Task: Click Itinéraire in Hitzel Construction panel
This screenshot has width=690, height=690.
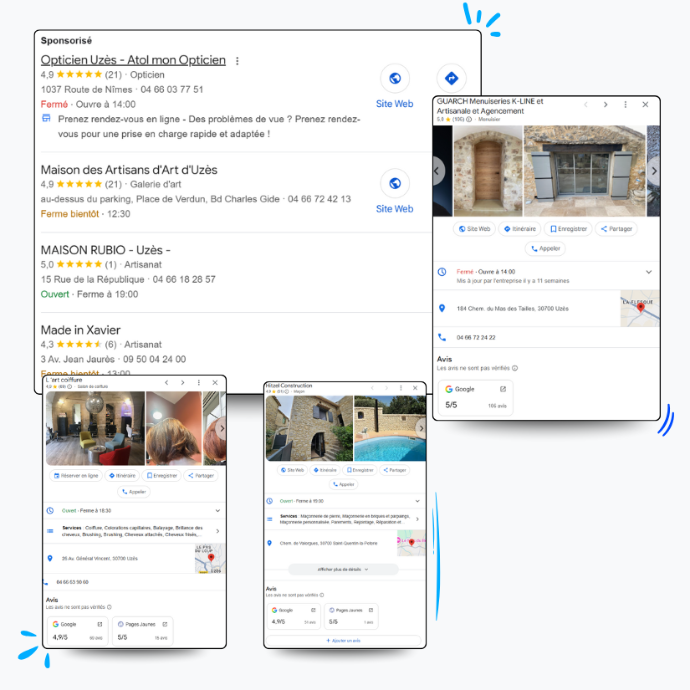Action: pos(325,470)
